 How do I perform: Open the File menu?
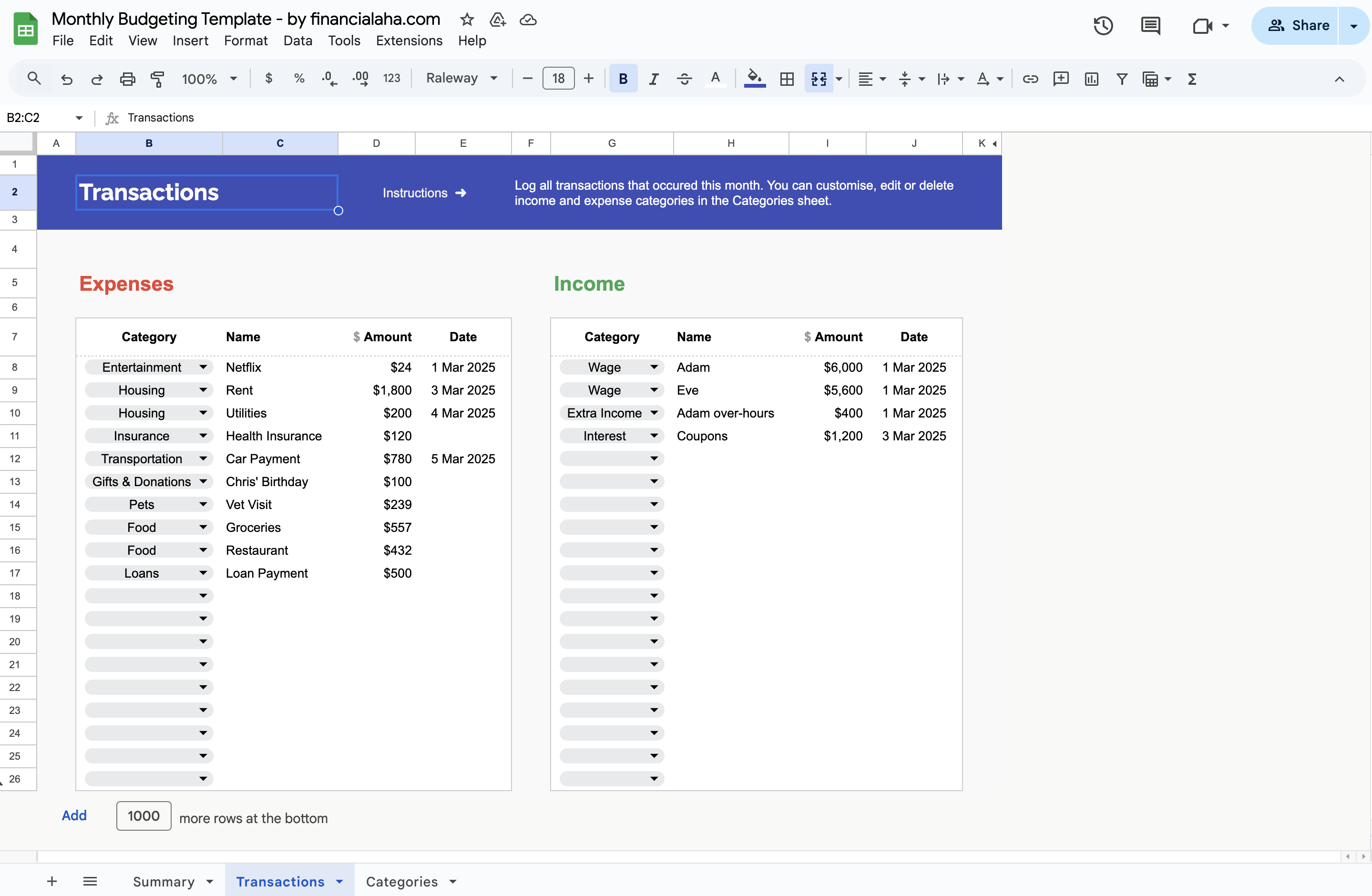pos(63,41)
